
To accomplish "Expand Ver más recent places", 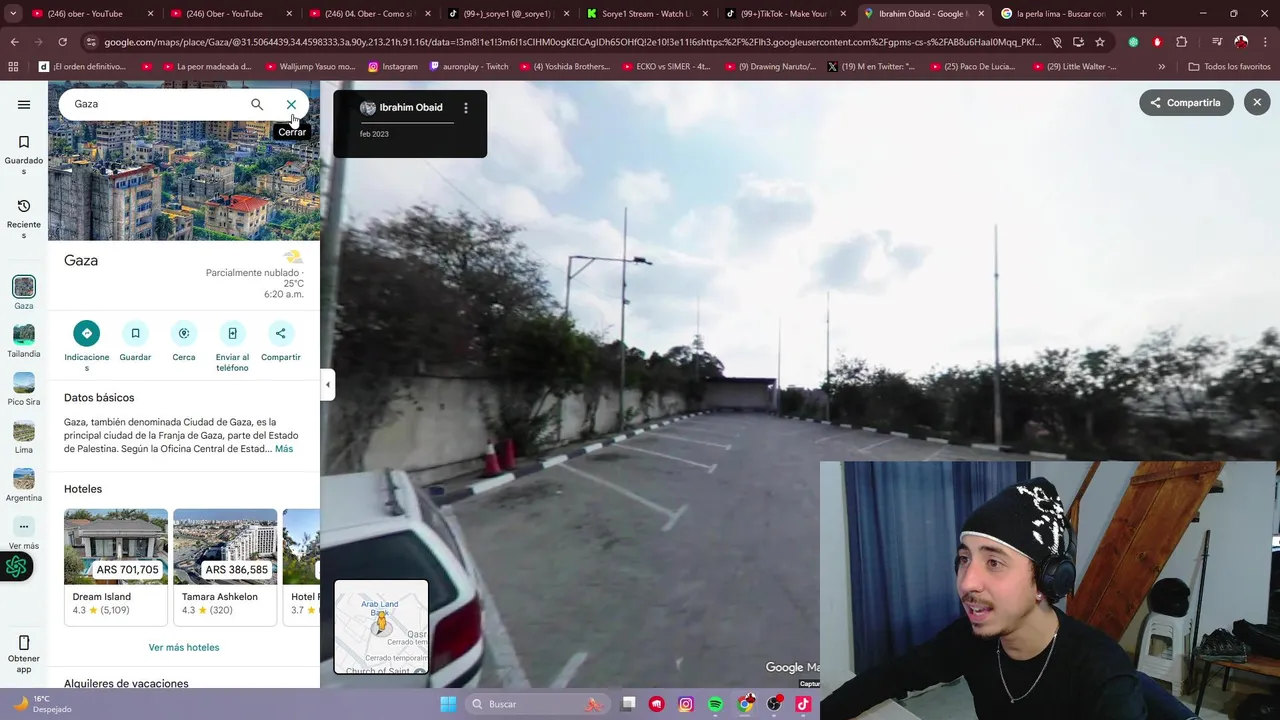I will pyautogui.click(x=24, y=533).
